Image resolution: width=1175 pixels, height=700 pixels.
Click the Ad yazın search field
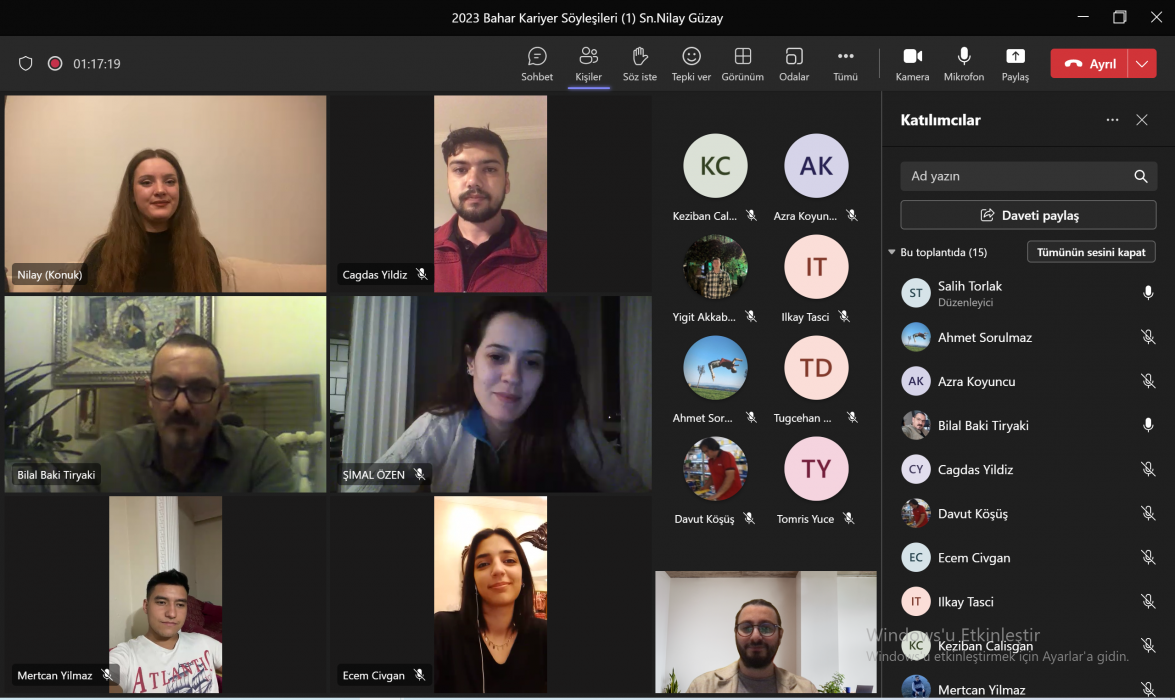1015,176
